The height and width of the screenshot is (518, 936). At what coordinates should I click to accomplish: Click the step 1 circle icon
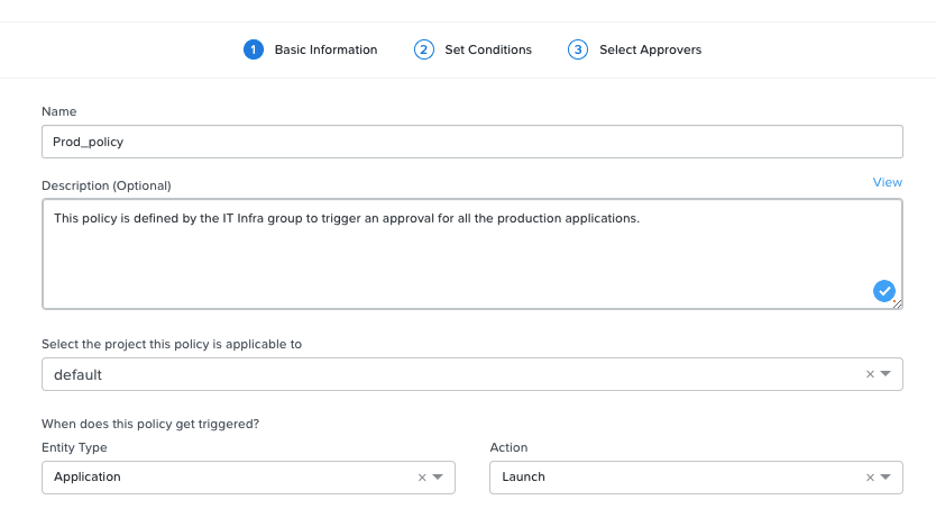[253, 50]
